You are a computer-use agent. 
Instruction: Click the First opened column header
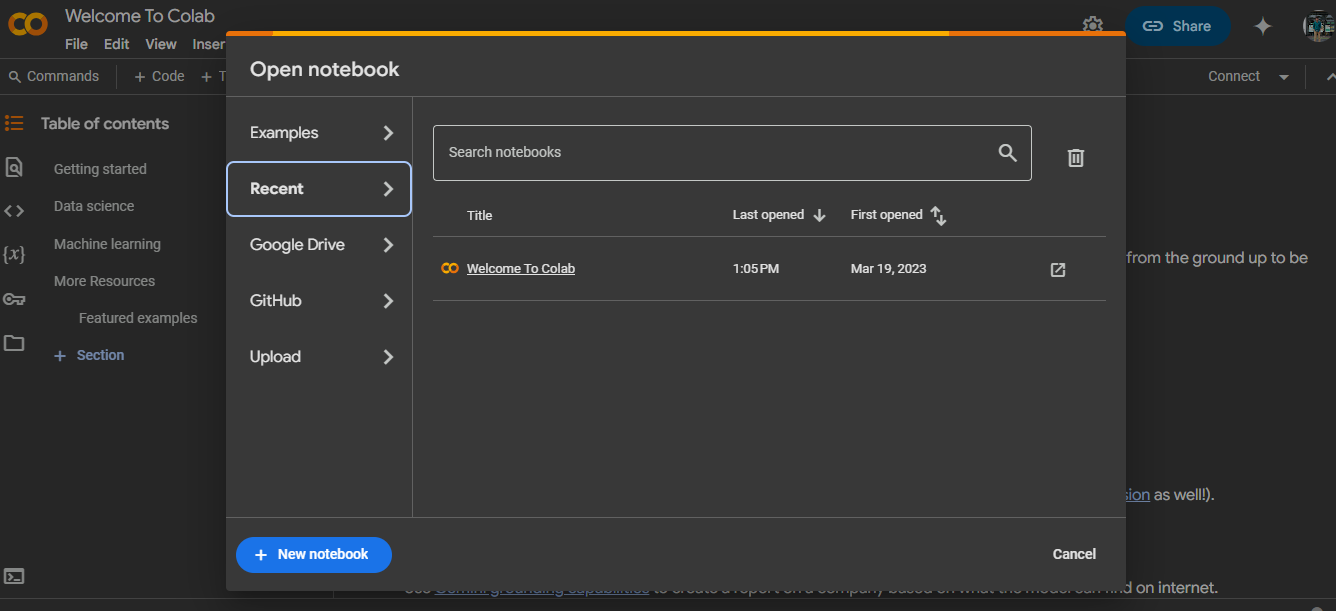point(887,215)
